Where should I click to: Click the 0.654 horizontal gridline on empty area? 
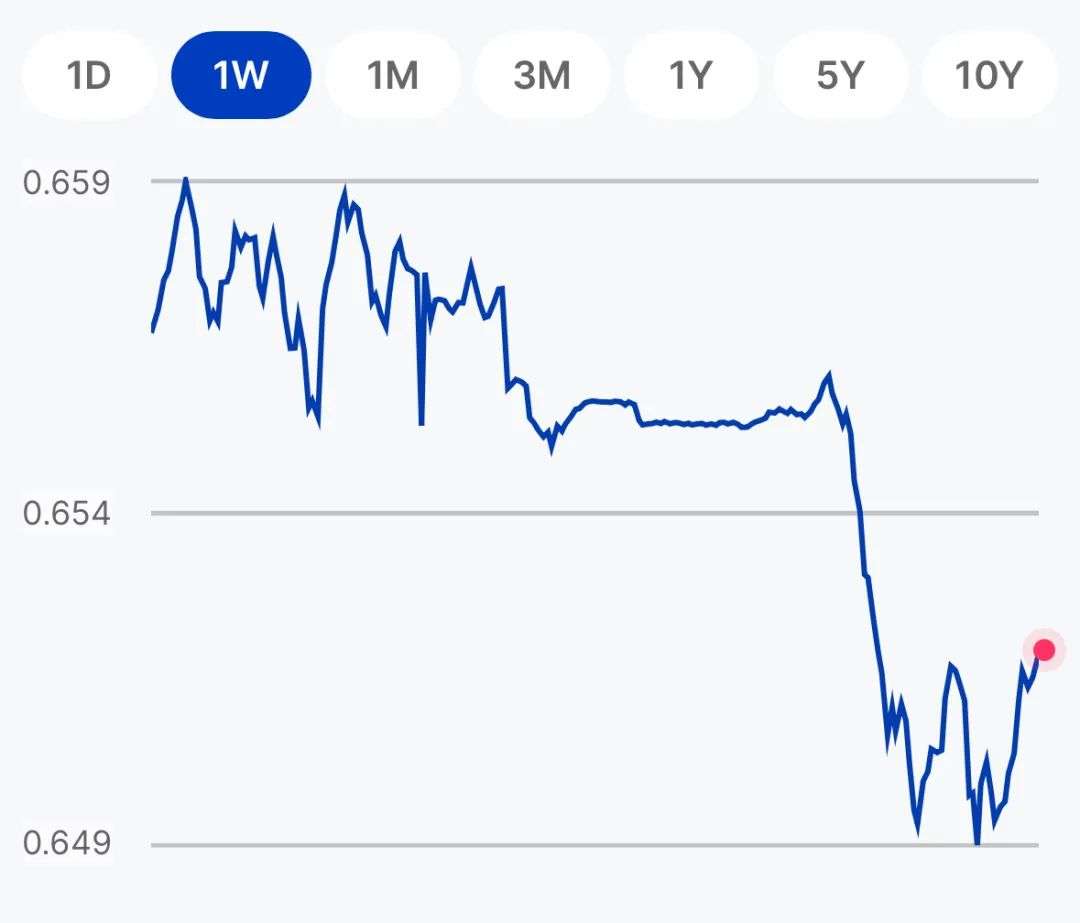coord(482,513)
